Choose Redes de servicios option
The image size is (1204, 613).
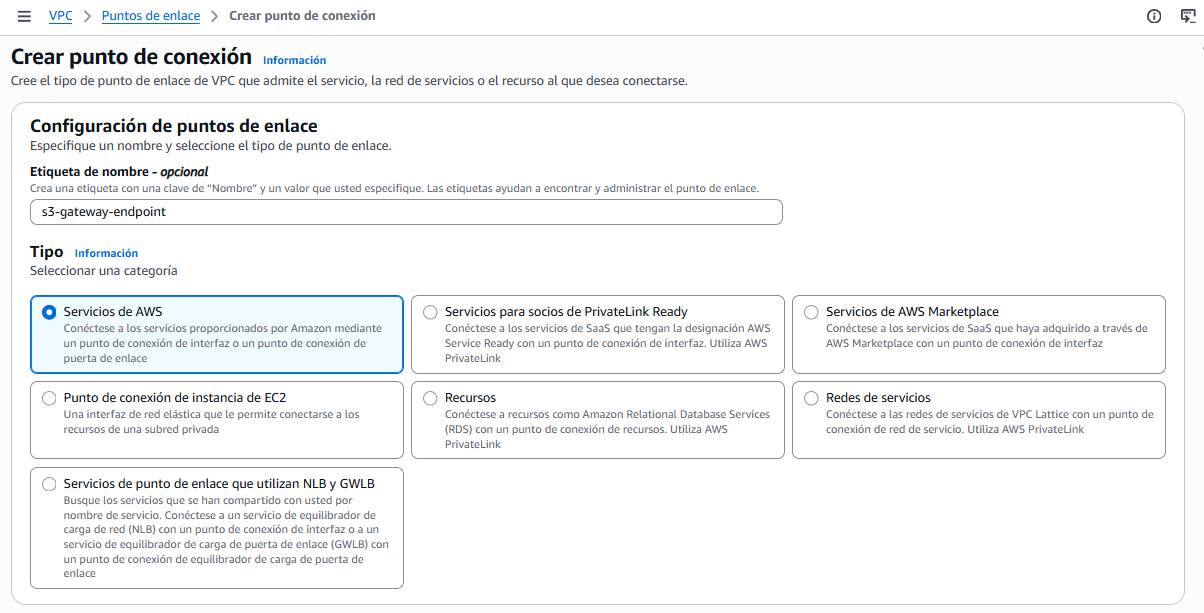pyautogui.click(x=811, y=398)
